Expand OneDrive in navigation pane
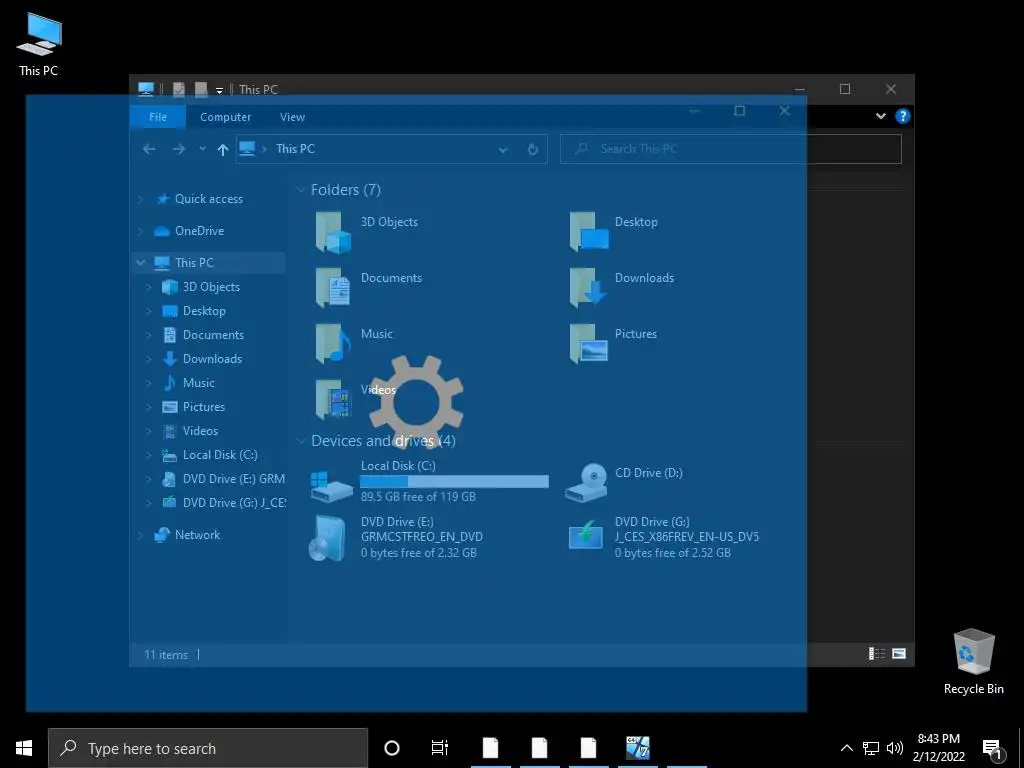This screenshot has height=768, width=1024. coord(140,231)
